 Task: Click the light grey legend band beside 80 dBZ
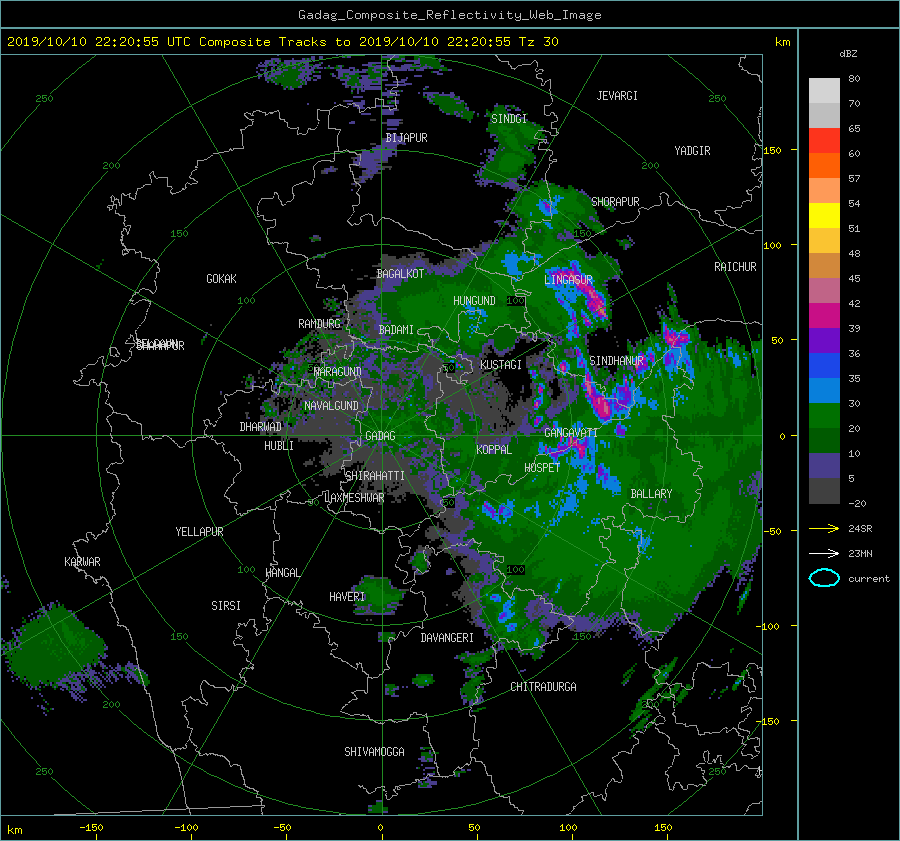pos(824,90)
